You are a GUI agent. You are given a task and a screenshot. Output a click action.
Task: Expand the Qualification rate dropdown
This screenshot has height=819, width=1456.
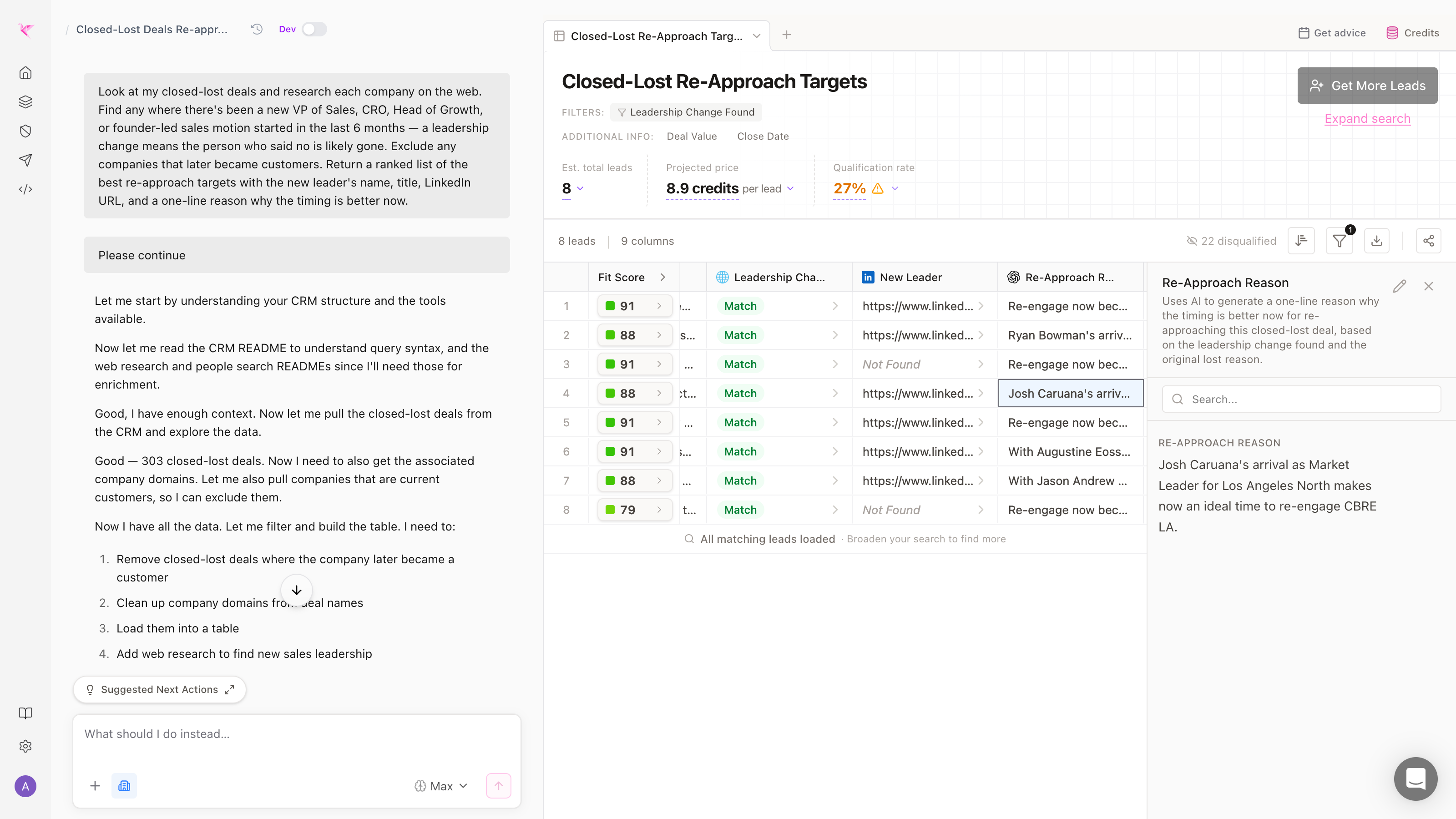pyautogui.click(x=895, y=189)
